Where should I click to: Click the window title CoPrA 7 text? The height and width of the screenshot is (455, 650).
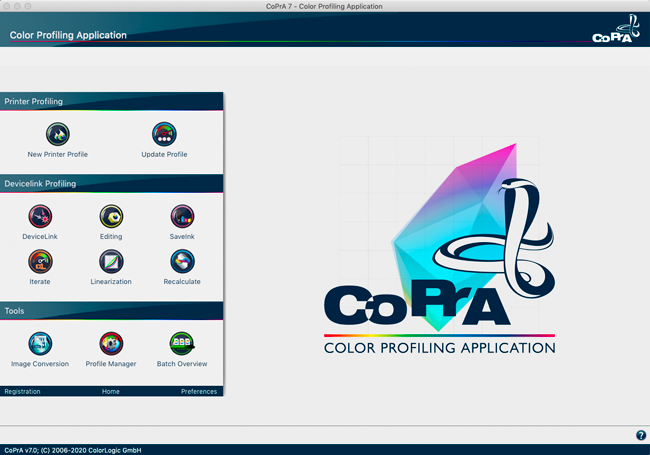[324, 6]
